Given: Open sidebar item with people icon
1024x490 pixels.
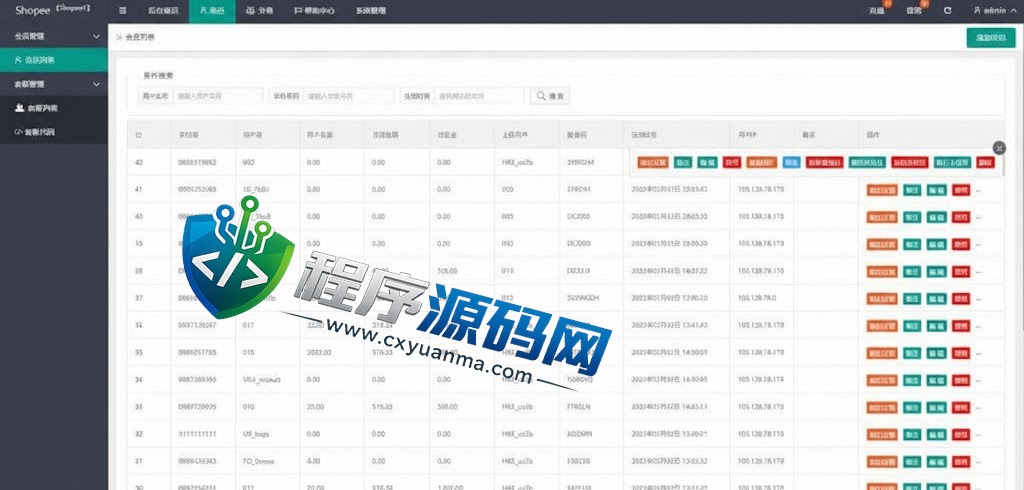Looking at the screenshot, I should click(54, 108).
